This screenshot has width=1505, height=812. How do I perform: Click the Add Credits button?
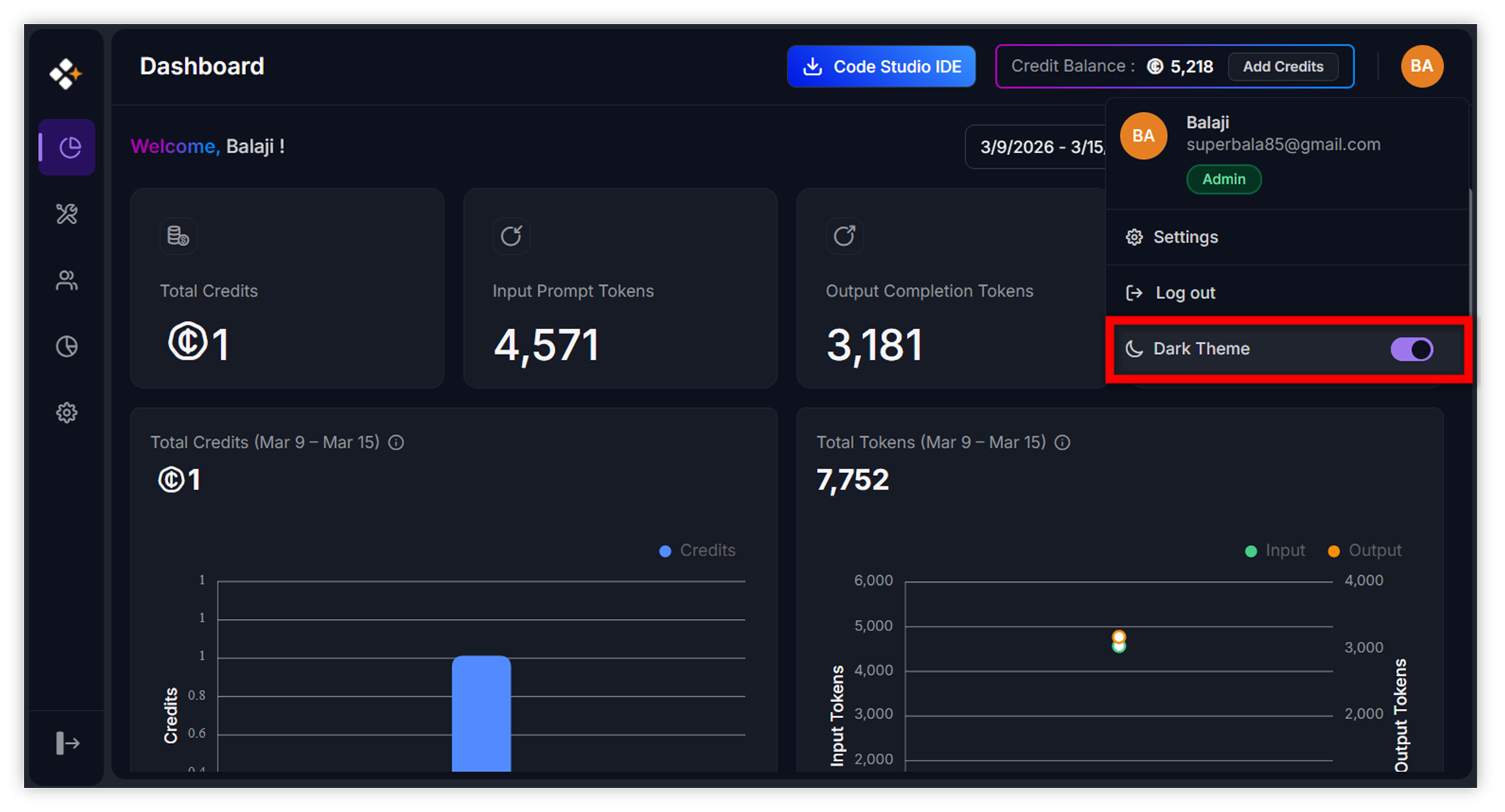coord(1282,67)
